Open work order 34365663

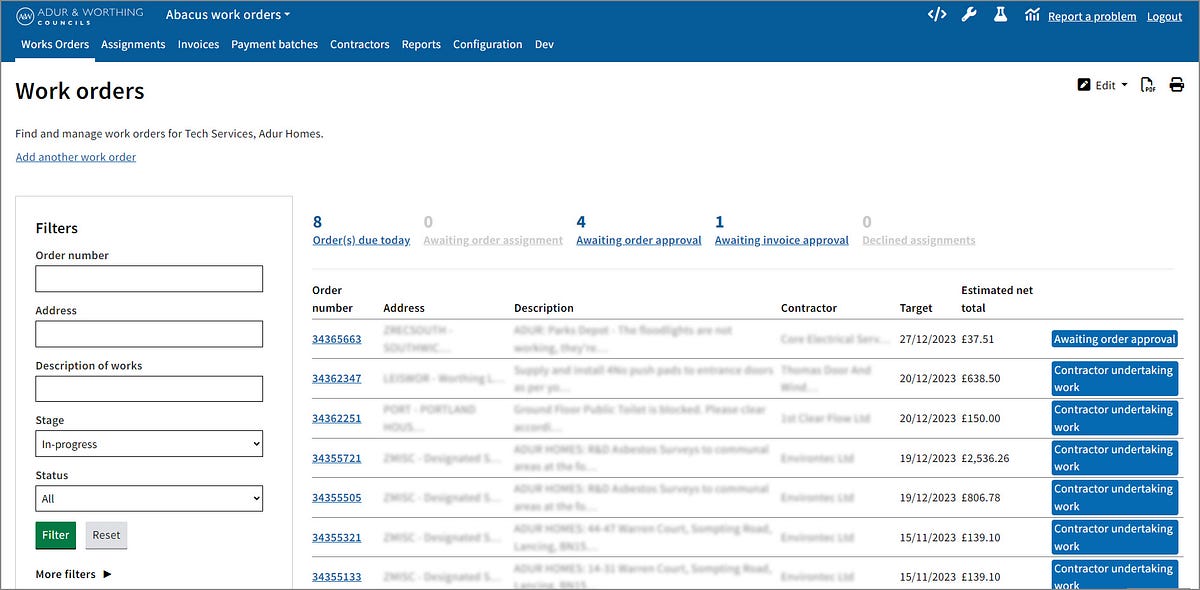[x=337, y=338]
